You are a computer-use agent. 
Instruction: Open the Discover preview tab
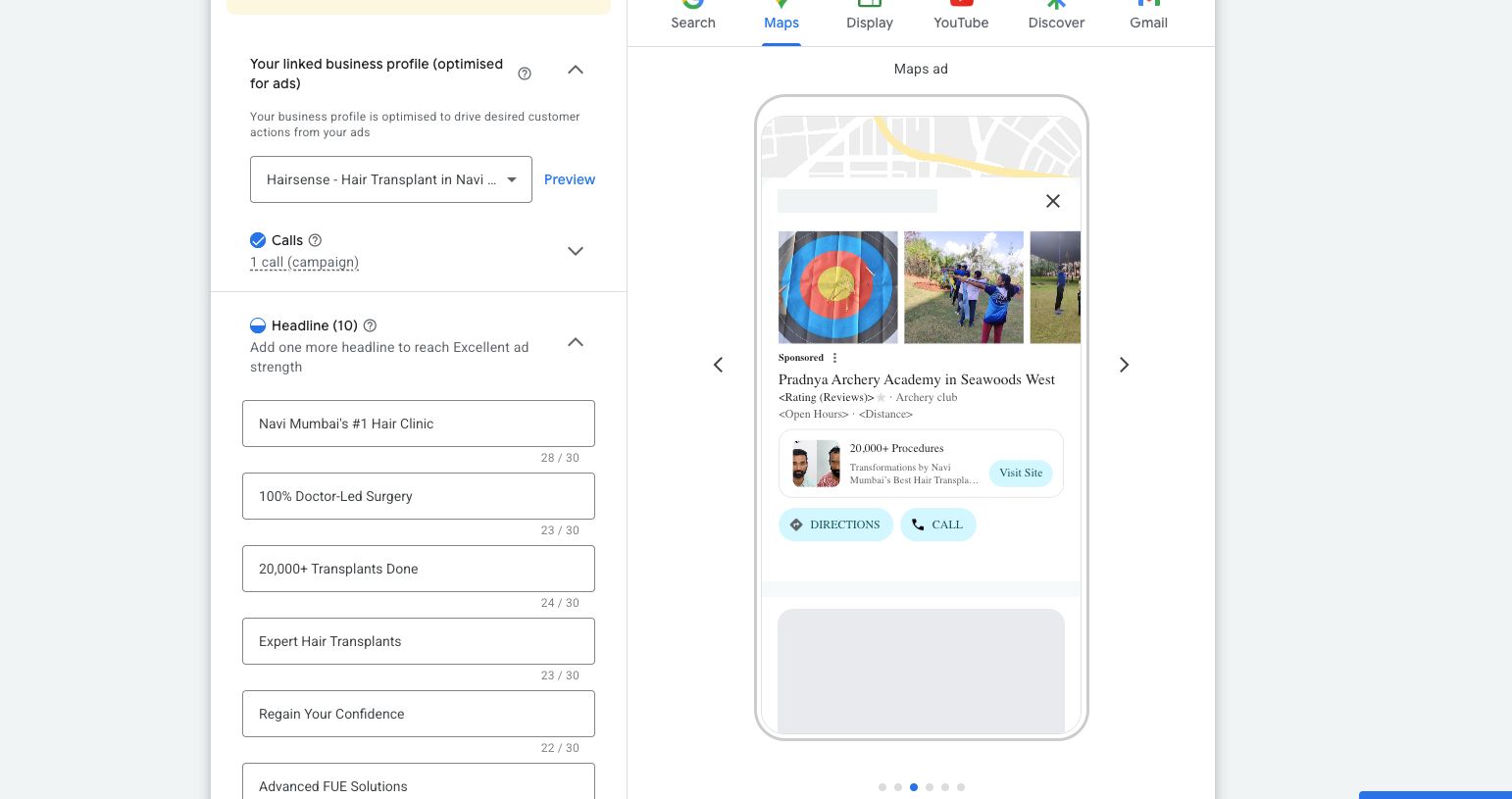coord(1056,17)
